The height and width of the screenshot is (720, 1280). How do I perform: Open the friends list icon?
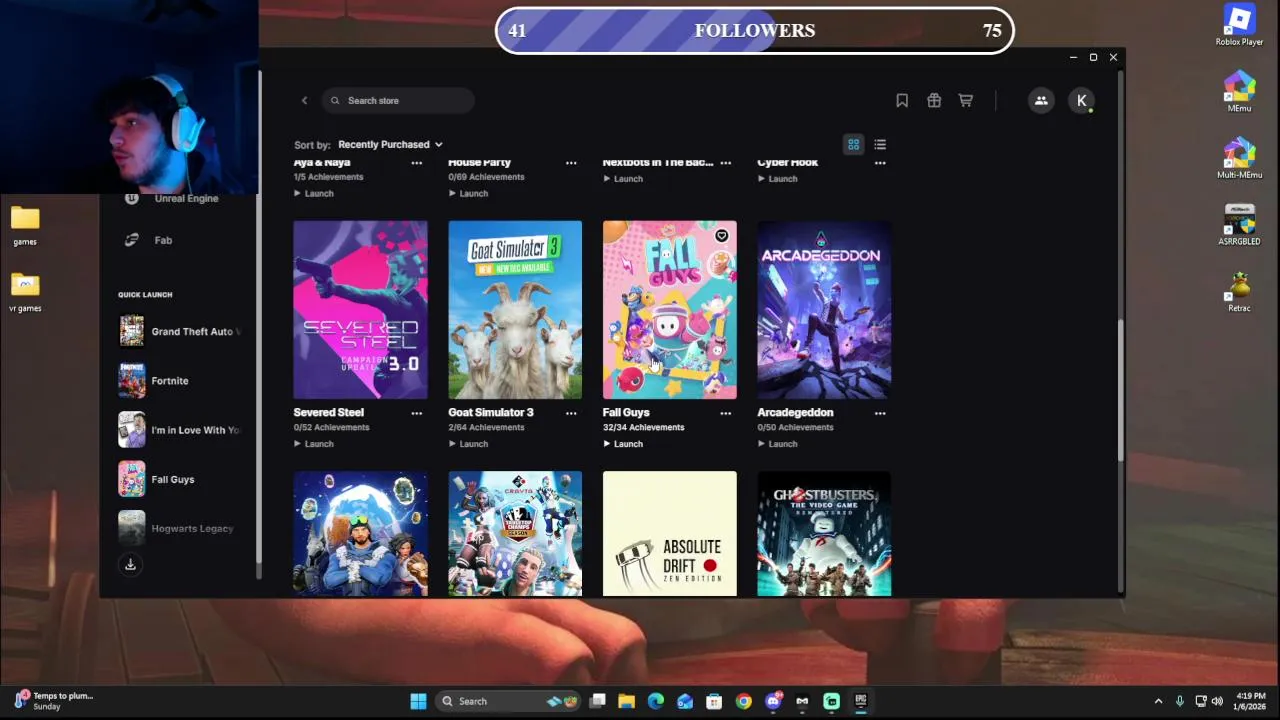pos(1041,100)
